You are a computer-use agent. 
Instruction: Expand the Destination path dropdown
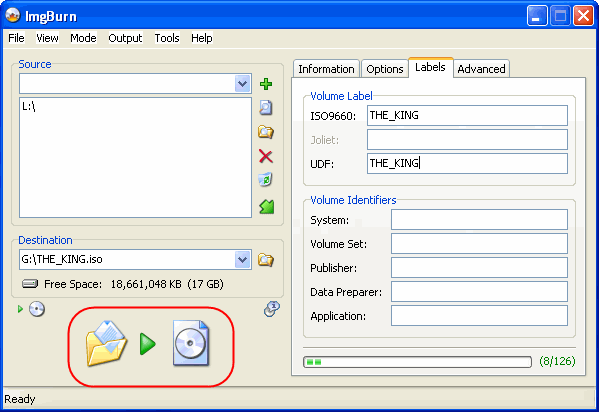242,260
